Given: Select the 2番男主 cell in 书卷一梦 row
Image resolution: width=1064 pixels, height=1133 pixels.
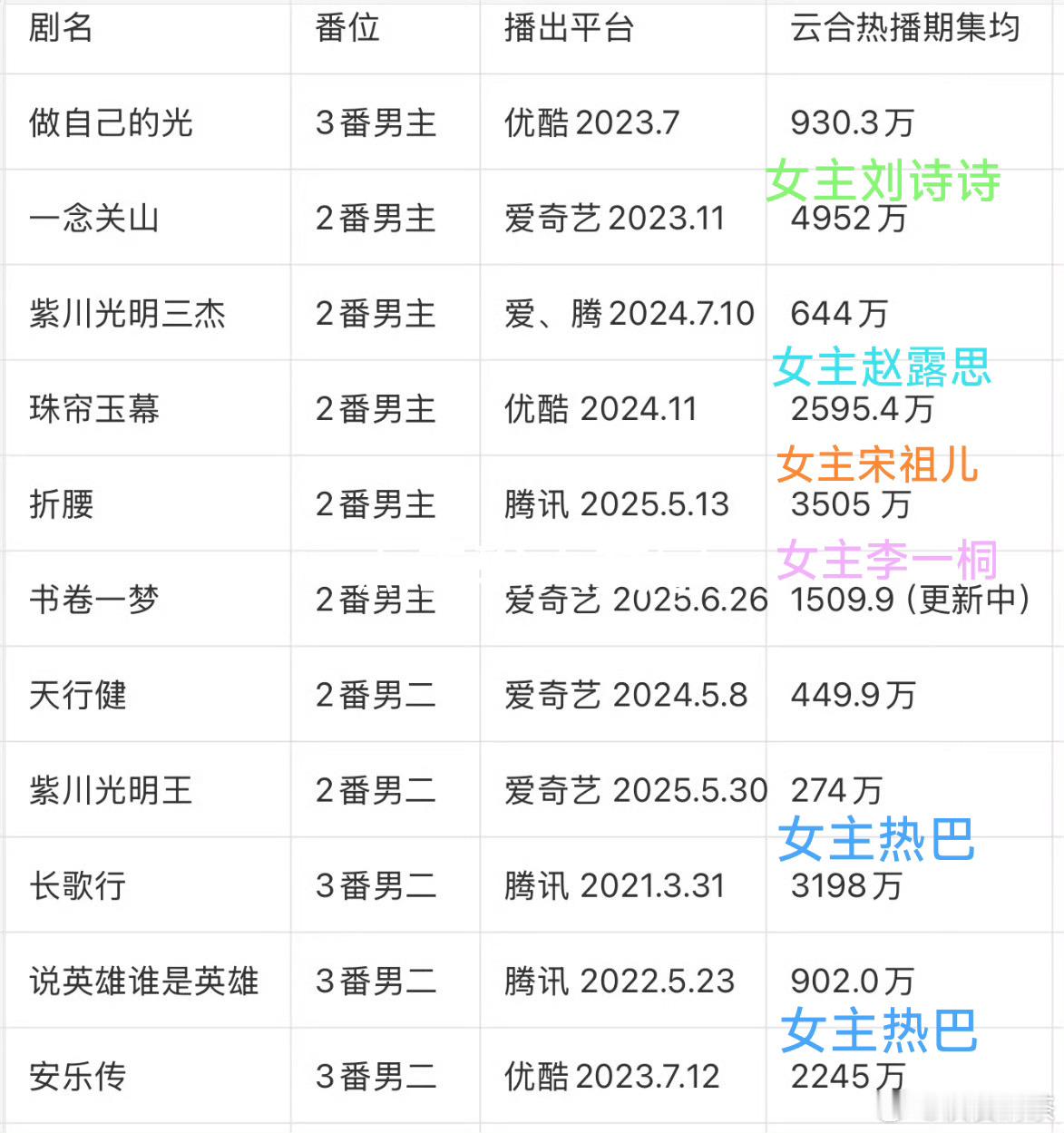Looking at the screenshot, I should click(376, 600).
